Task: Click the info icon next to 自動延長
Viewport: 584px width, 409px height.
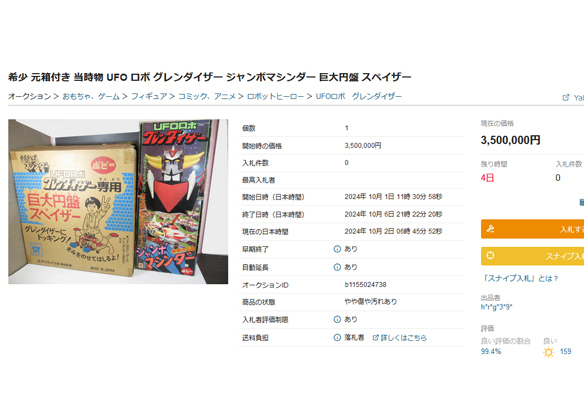Action: point(337,267)
